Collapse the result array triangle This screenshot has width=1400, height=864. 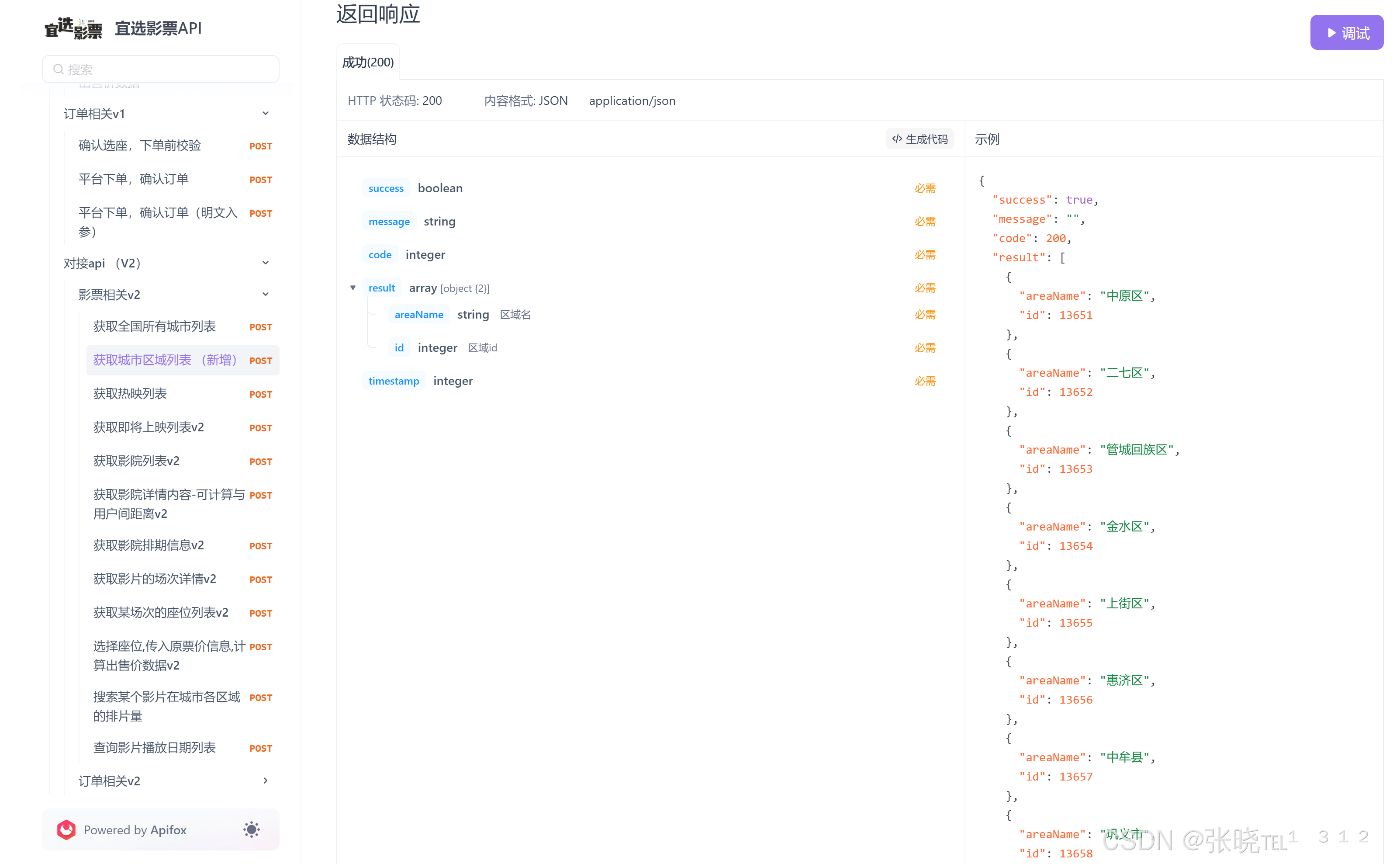click(353, 288)
